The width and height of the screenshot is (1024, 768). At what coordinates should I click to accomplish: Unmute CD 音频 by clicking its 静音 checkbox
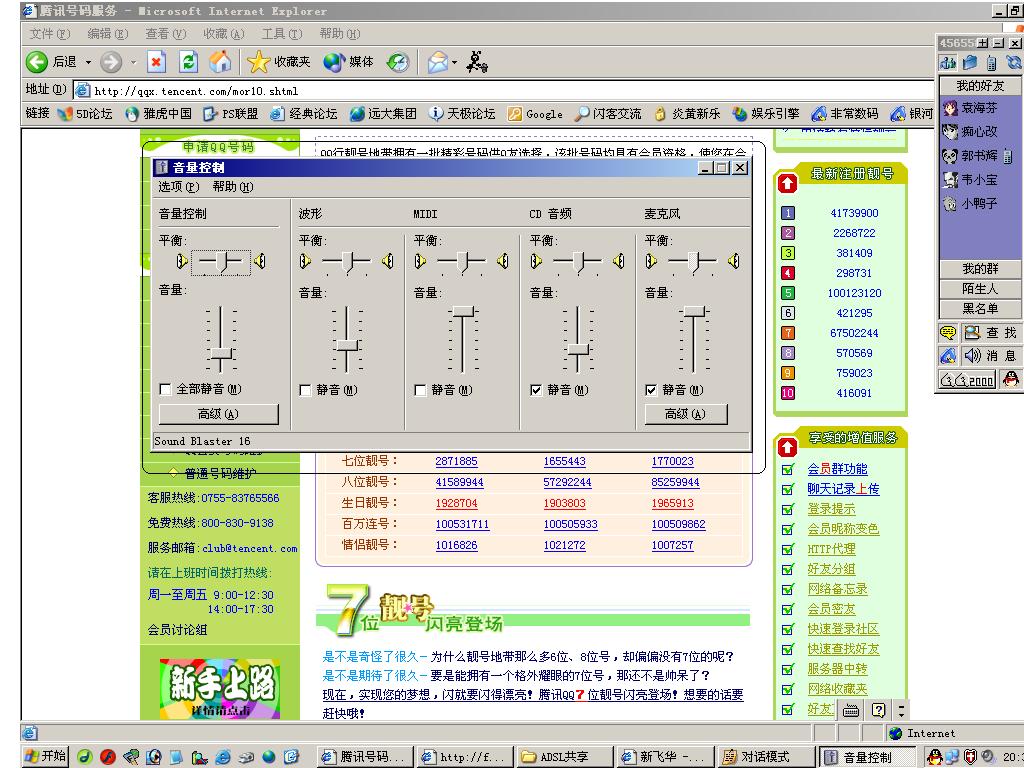537,390
